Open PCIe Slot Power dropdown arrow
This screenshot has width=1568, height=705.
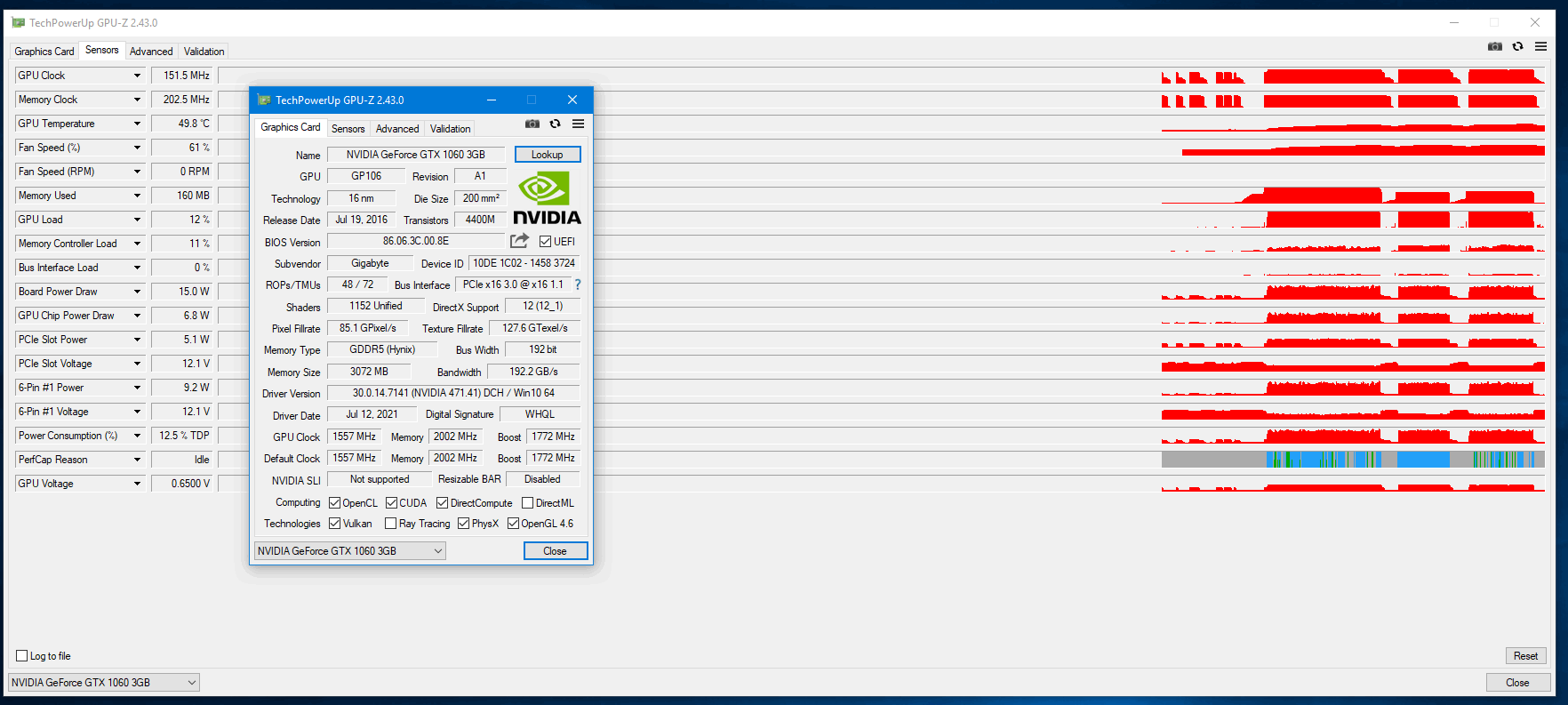tap(137, 340)
